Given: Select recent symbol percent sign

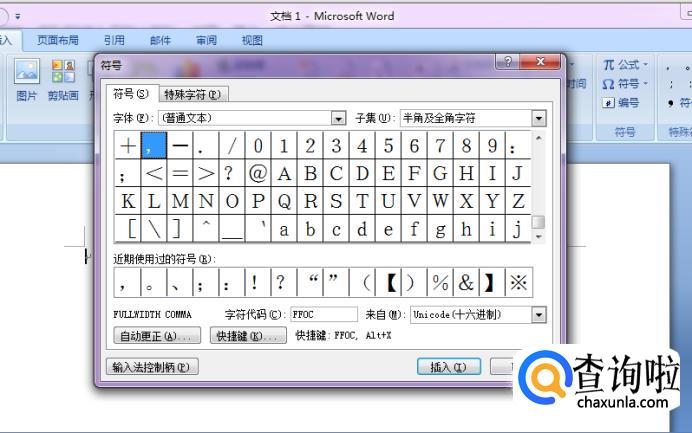Looking at the screenshot, I should 440,282.
